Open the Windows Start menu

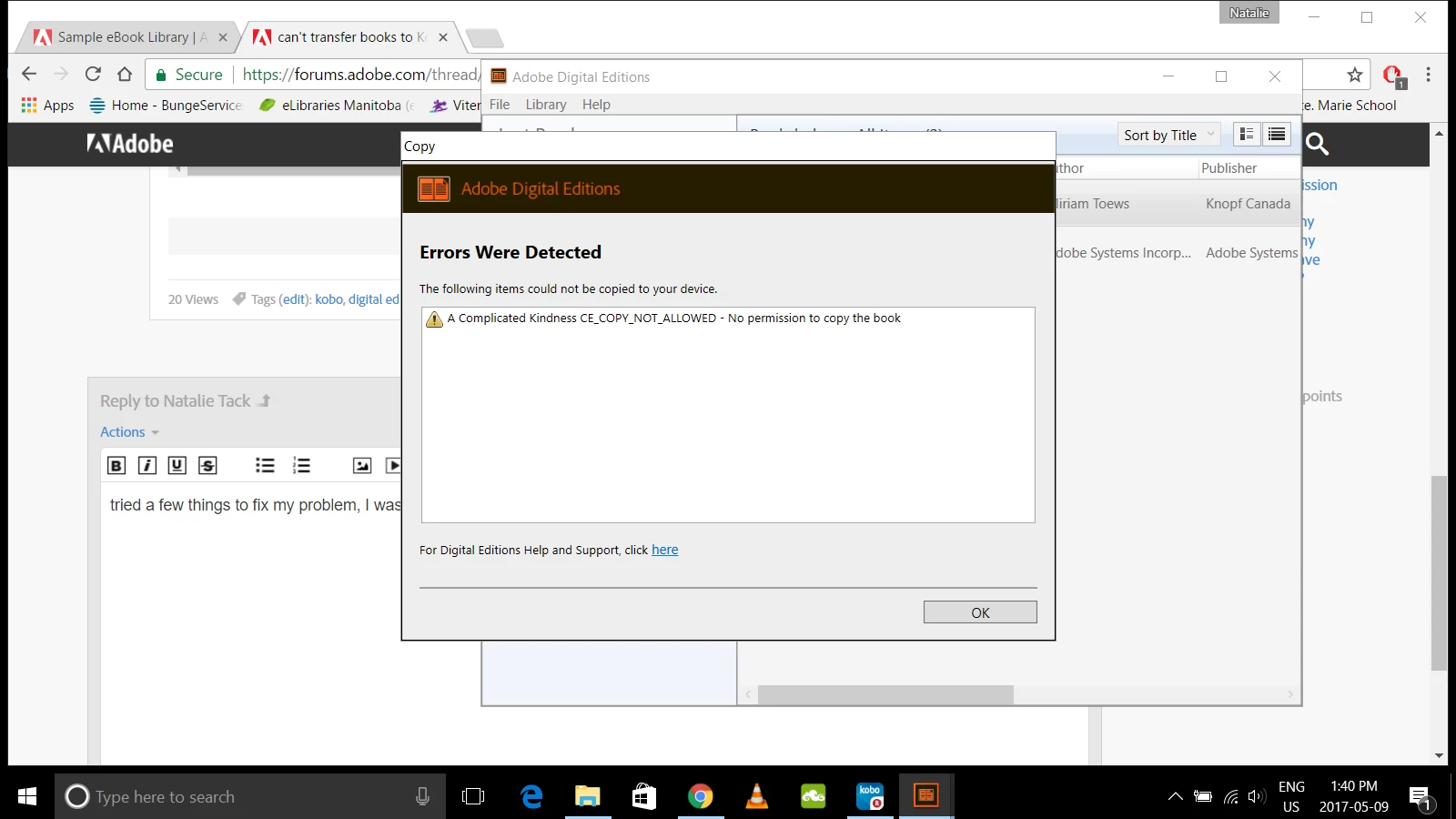[27, 796]
